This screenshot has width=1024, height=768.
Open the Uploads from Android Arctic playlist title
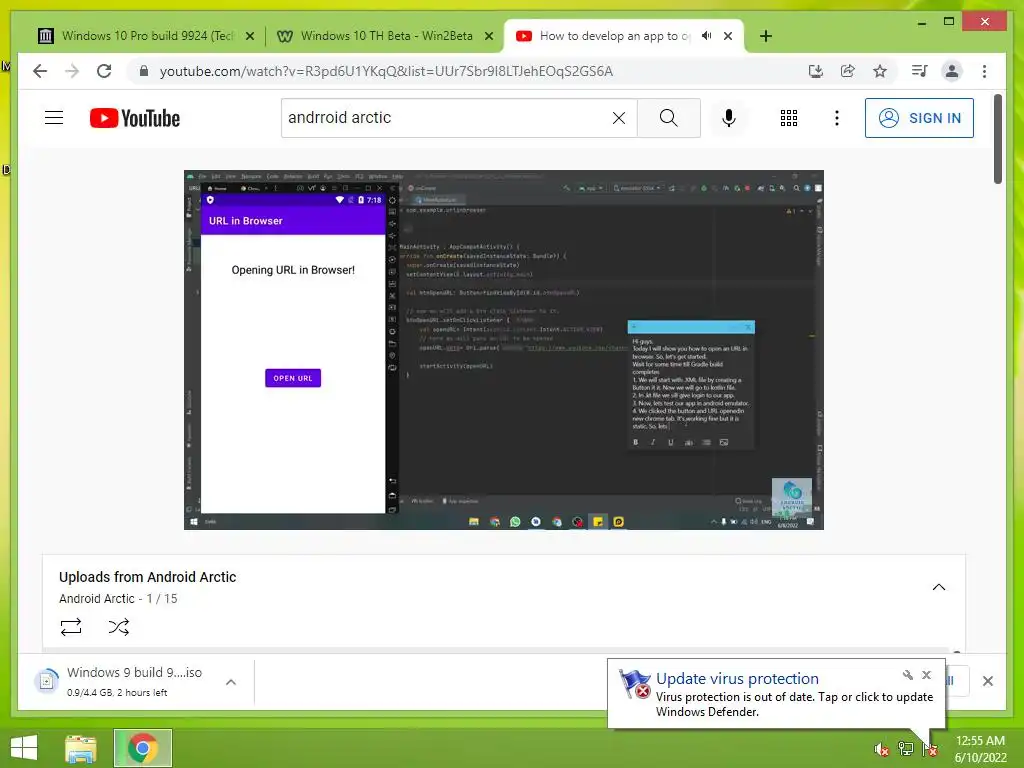pos(148,577)
